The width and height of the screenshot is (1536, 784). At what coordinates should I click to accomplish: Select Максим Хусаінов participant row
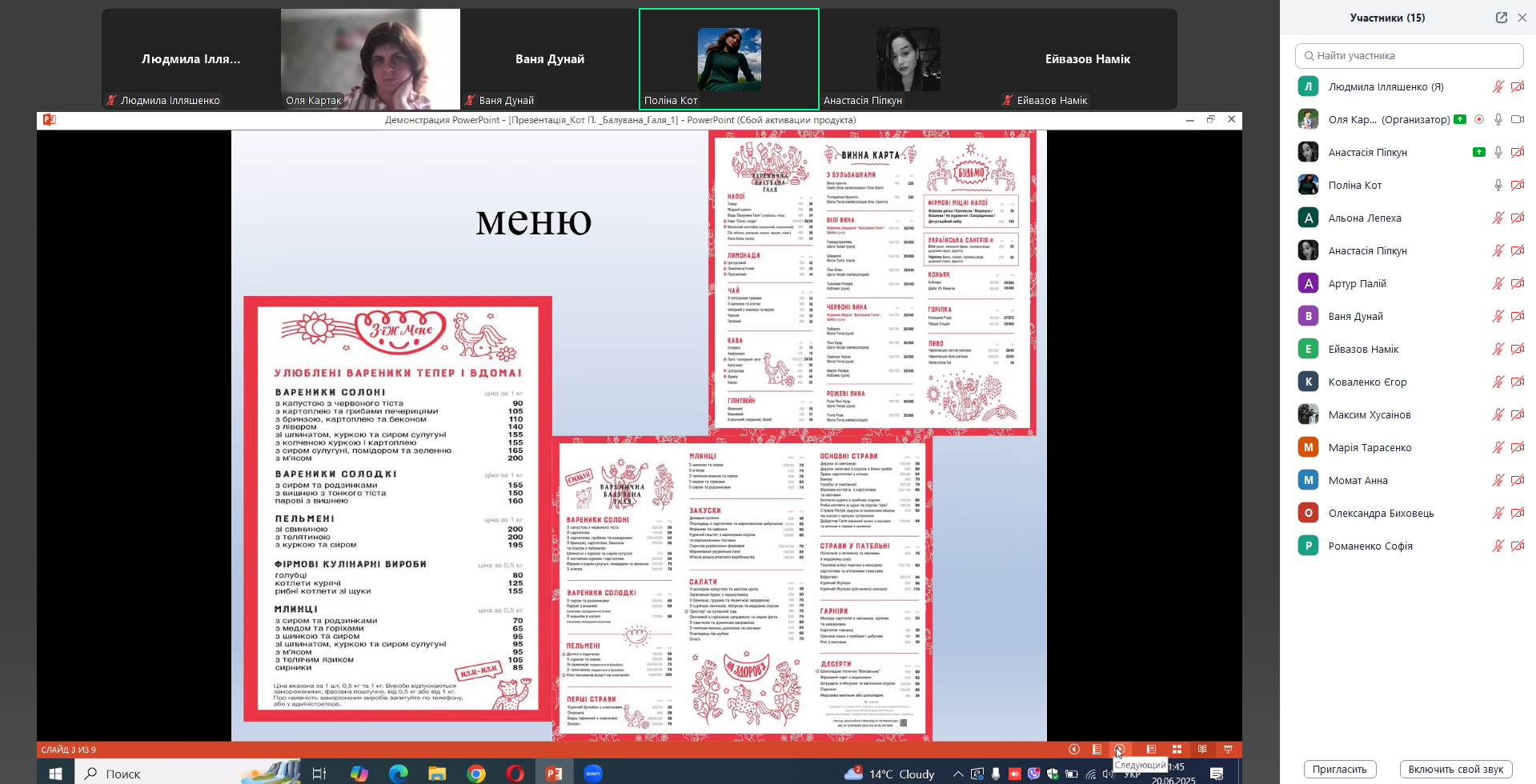pos(1409,414)
